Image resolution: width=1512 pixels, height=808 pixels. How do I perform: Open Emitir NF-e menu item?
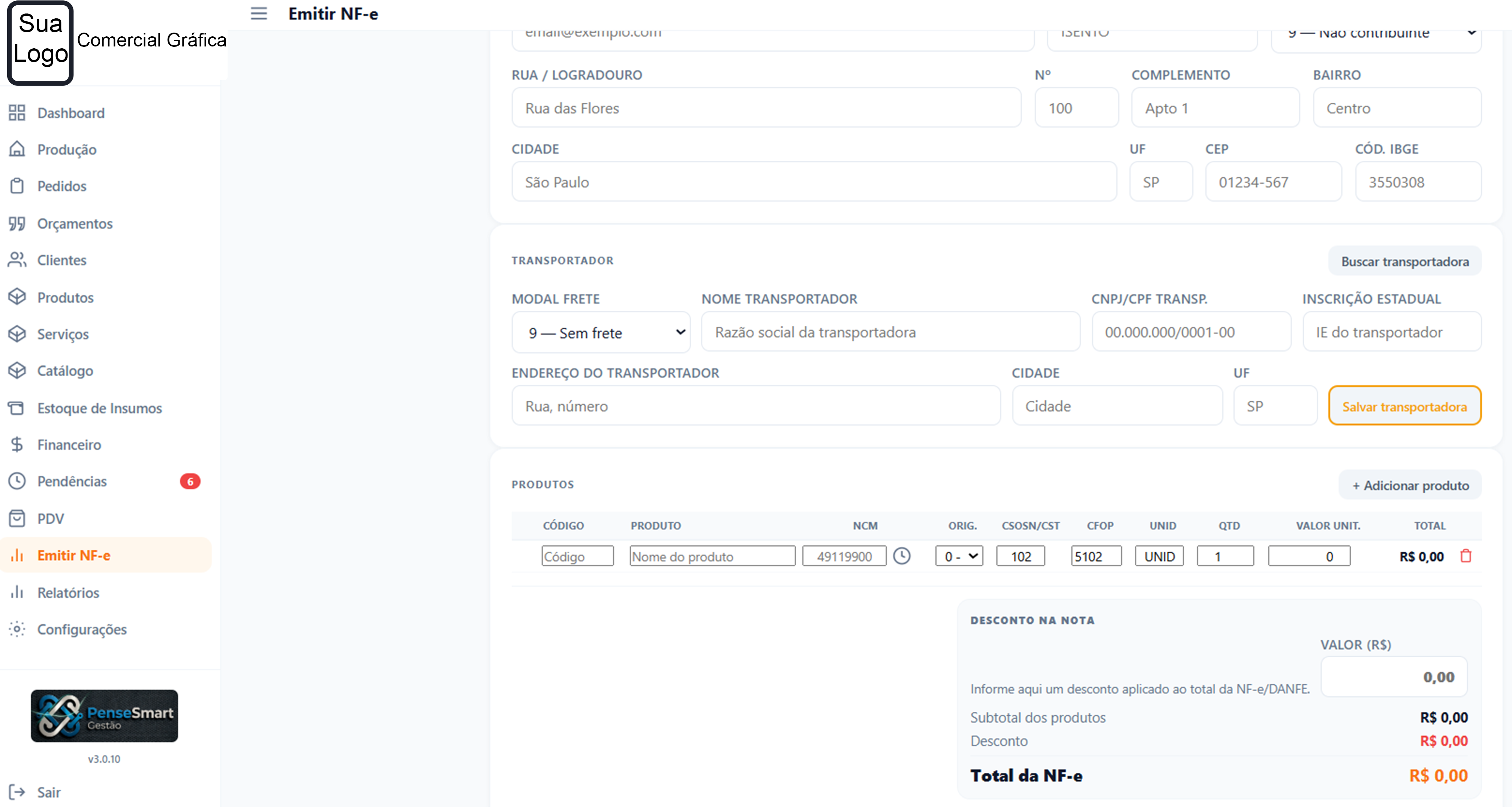pos(106,555)
